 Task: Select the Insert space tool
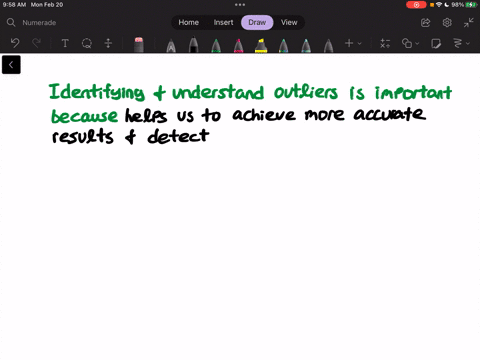(x=108, y=43)
